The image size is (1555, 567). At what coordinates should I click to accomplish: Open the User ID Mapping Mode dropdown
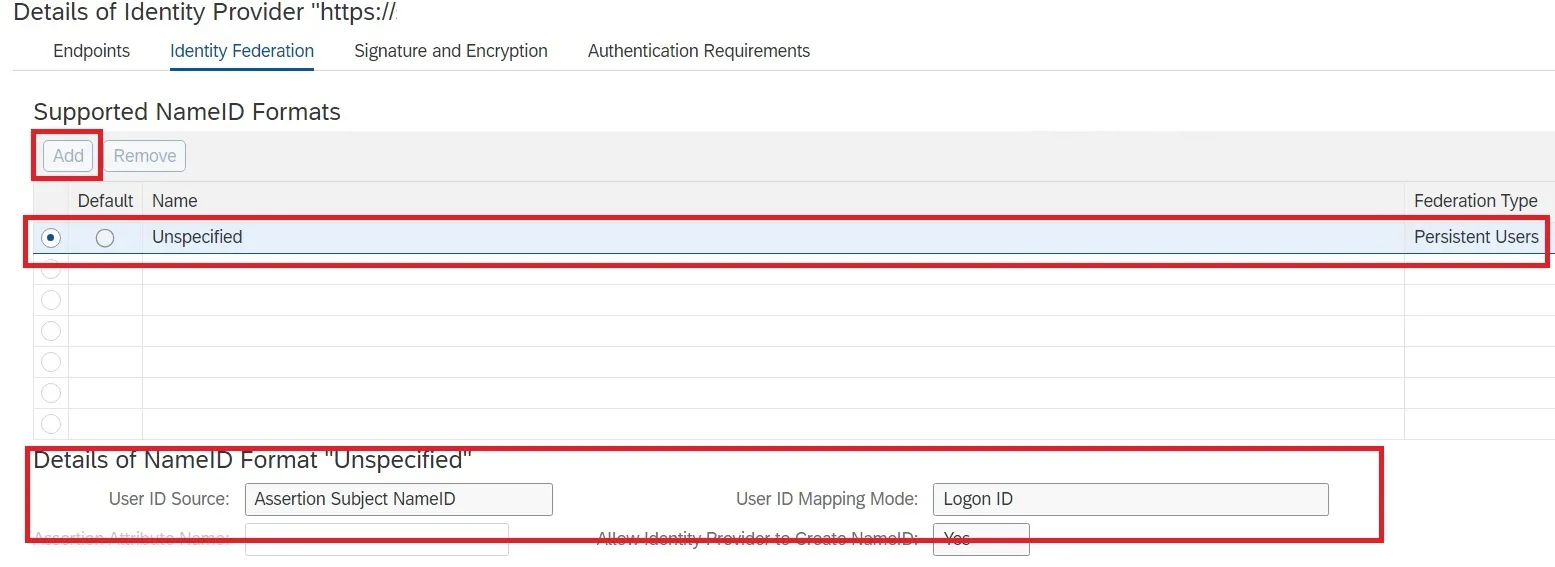tap(1129, 499)
